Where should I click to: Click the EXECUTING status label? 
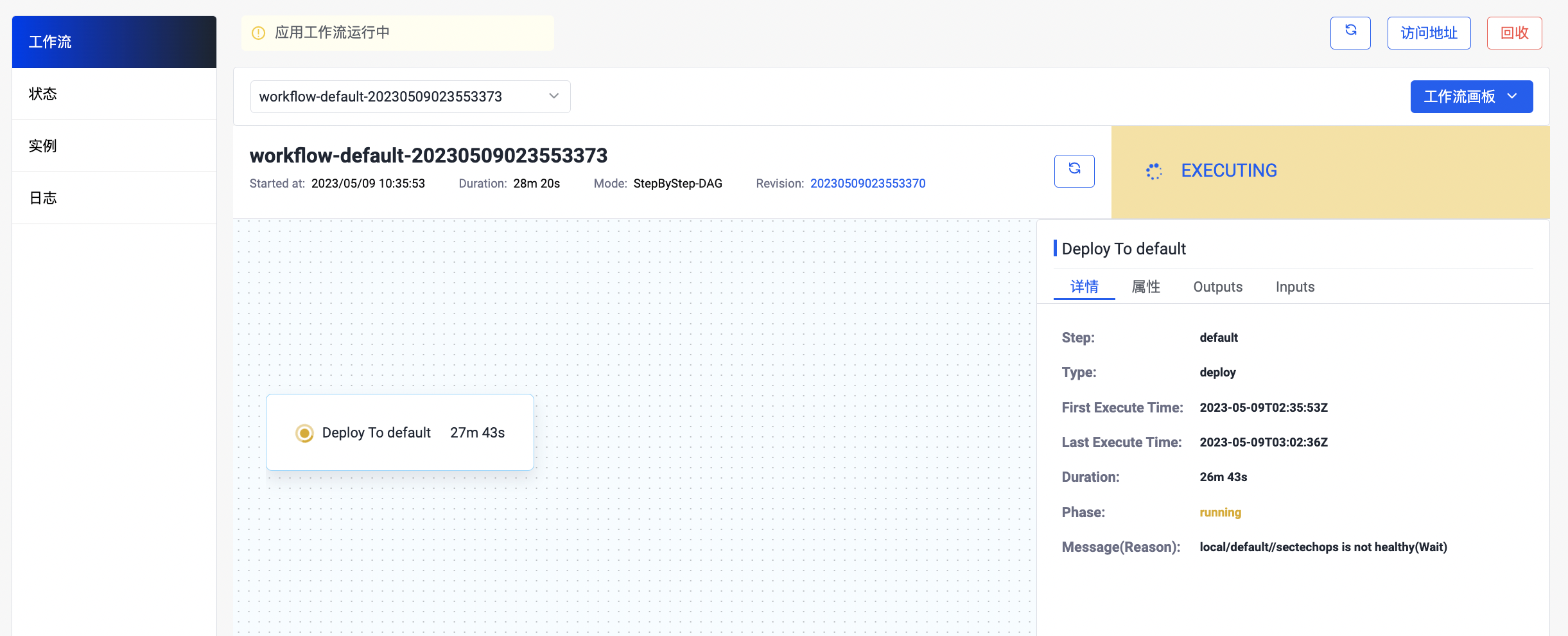pyautogui.click(x=1229, y=171)
